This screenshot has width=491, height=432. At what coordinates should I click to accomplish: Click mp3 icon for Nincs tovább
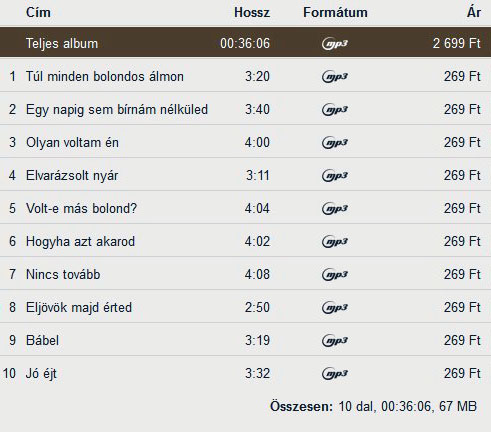click(x=335, y=275)
